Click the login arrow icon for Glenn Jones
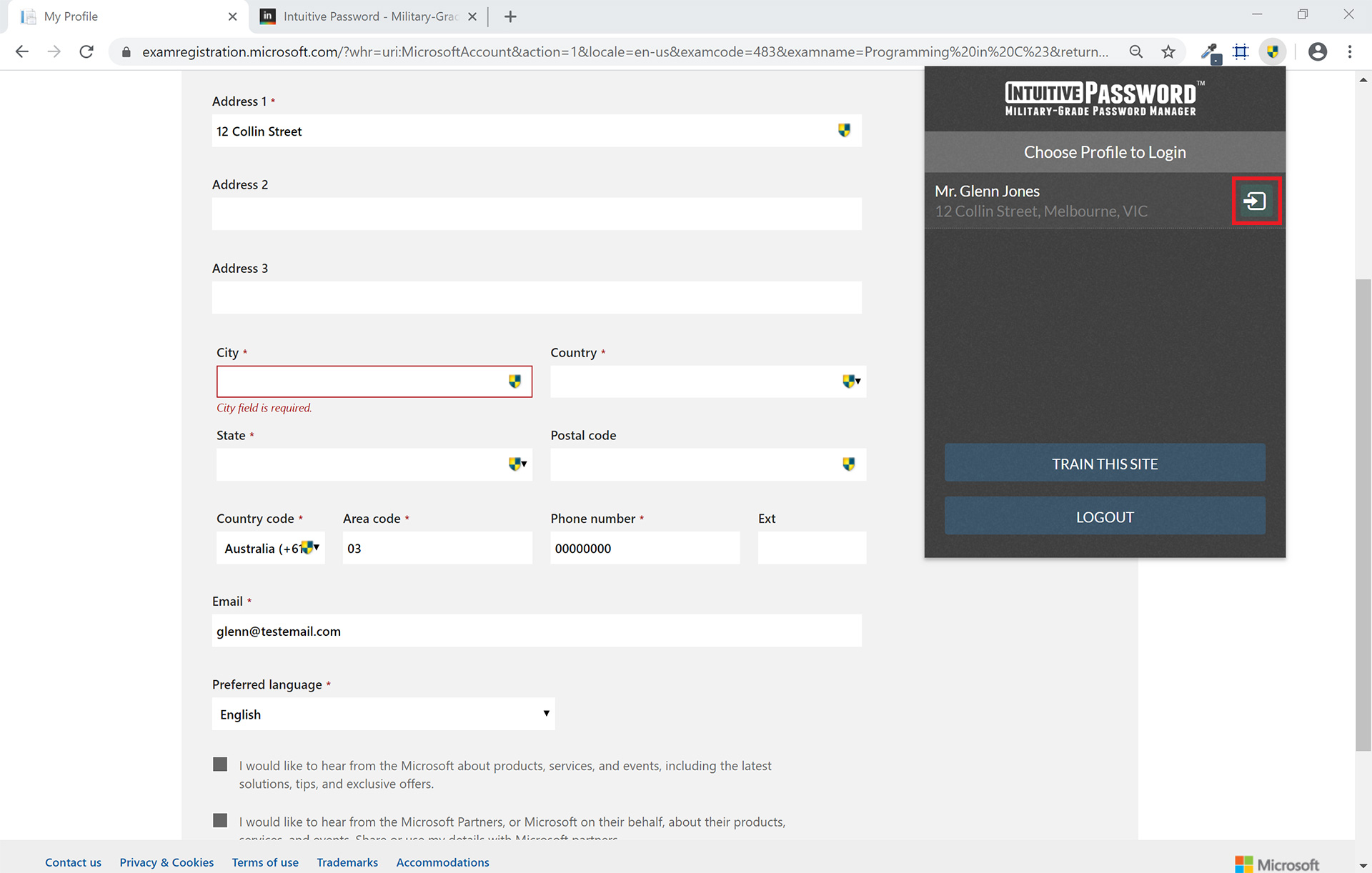Screen dimensions: 1372x873 [1256, 201]
